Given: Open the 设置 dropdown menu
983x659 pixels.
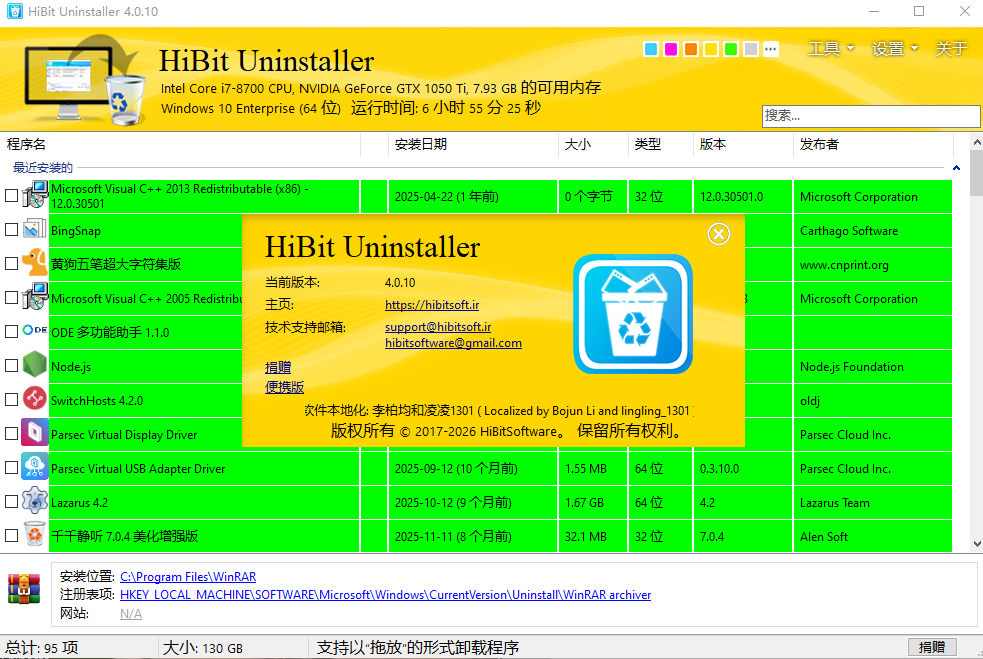Looking at the screenshot, I should (895, 49).
